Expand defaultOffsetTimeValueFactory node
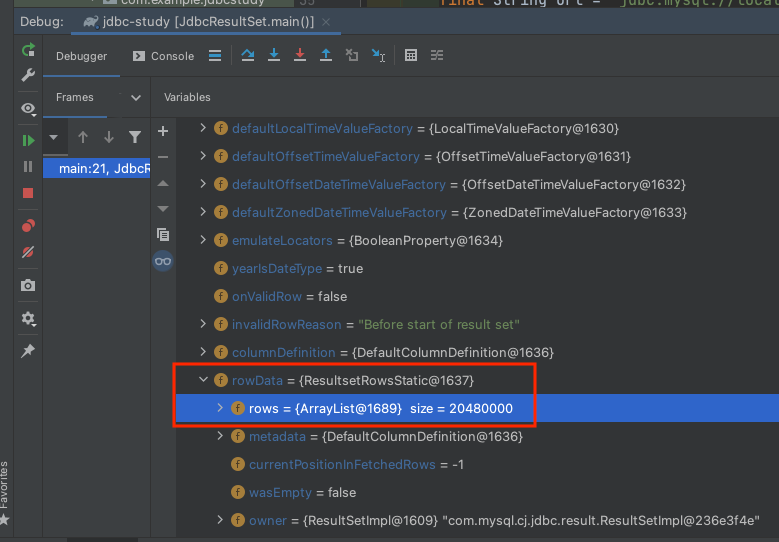Screen dimensions: 779x542 point(203,156)
